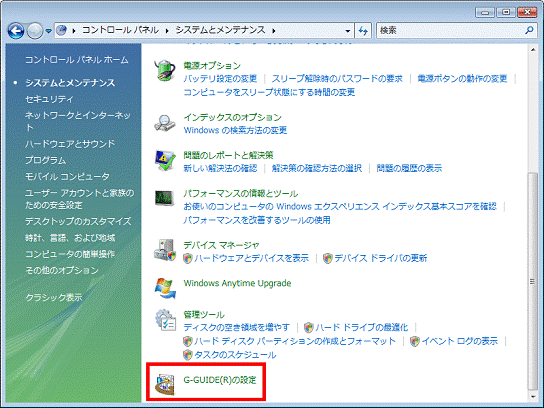Select システムとメンテナンス breadcrumb segment

pyautogui.click(x=221, y=31)
